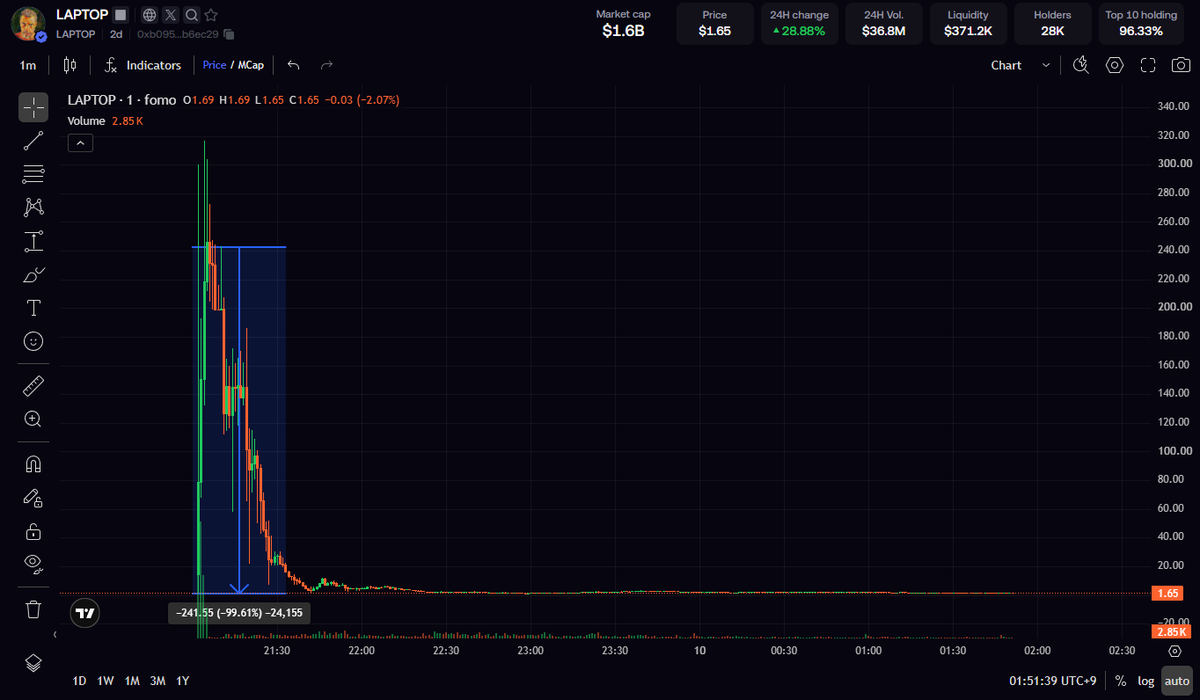Select the 1D date range
This screenshot has height=700, width=1200.
[x=79, y=681]
